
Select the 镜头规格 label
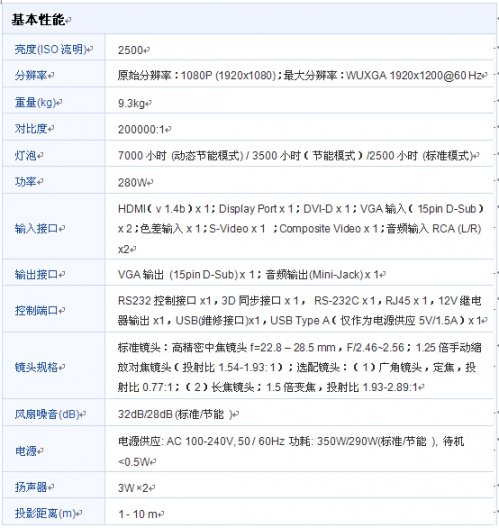tap(36, 367)
